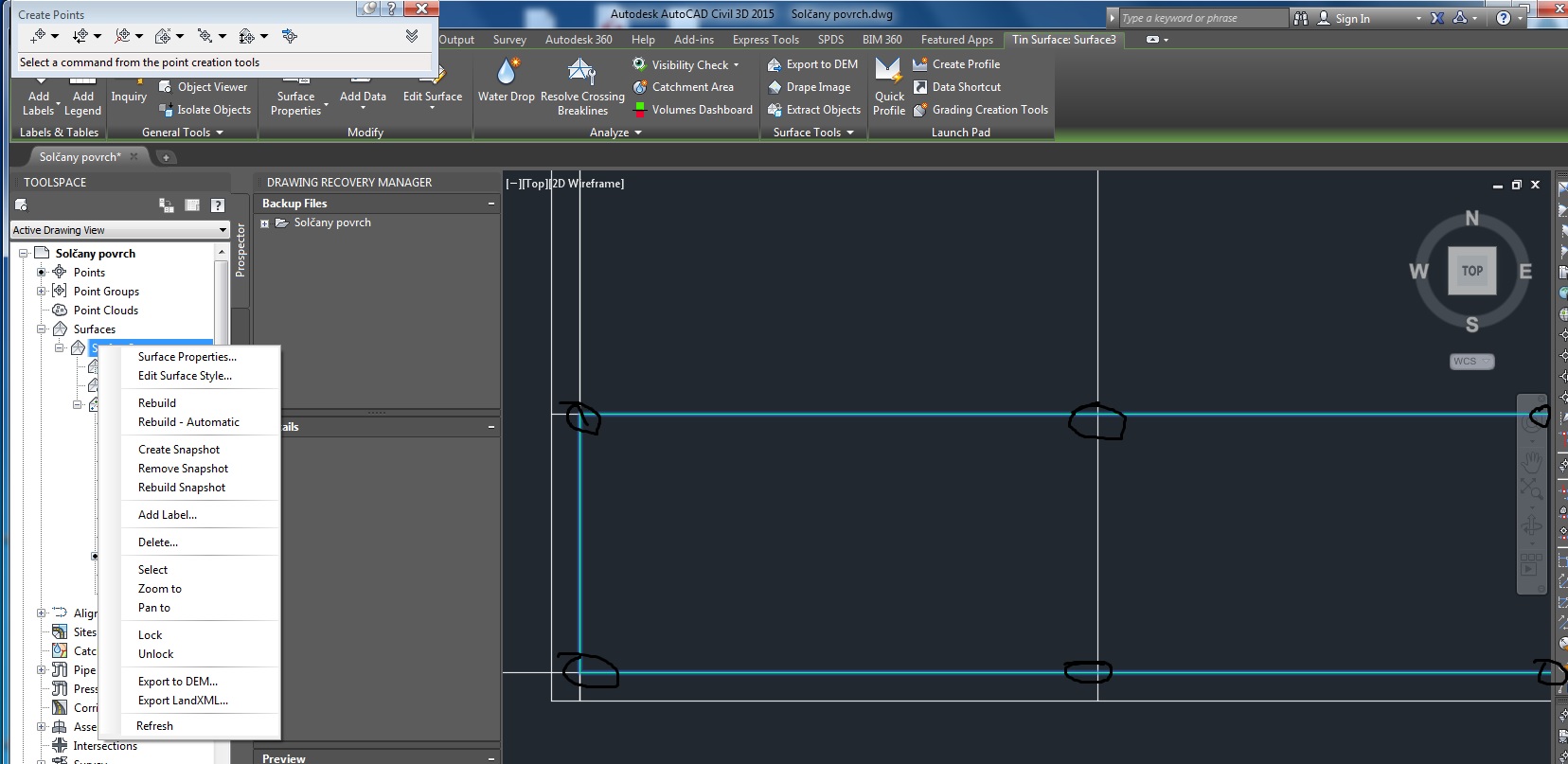Expand the General Tools panel
Screen dimensions: 1568x764
[183, 133]
